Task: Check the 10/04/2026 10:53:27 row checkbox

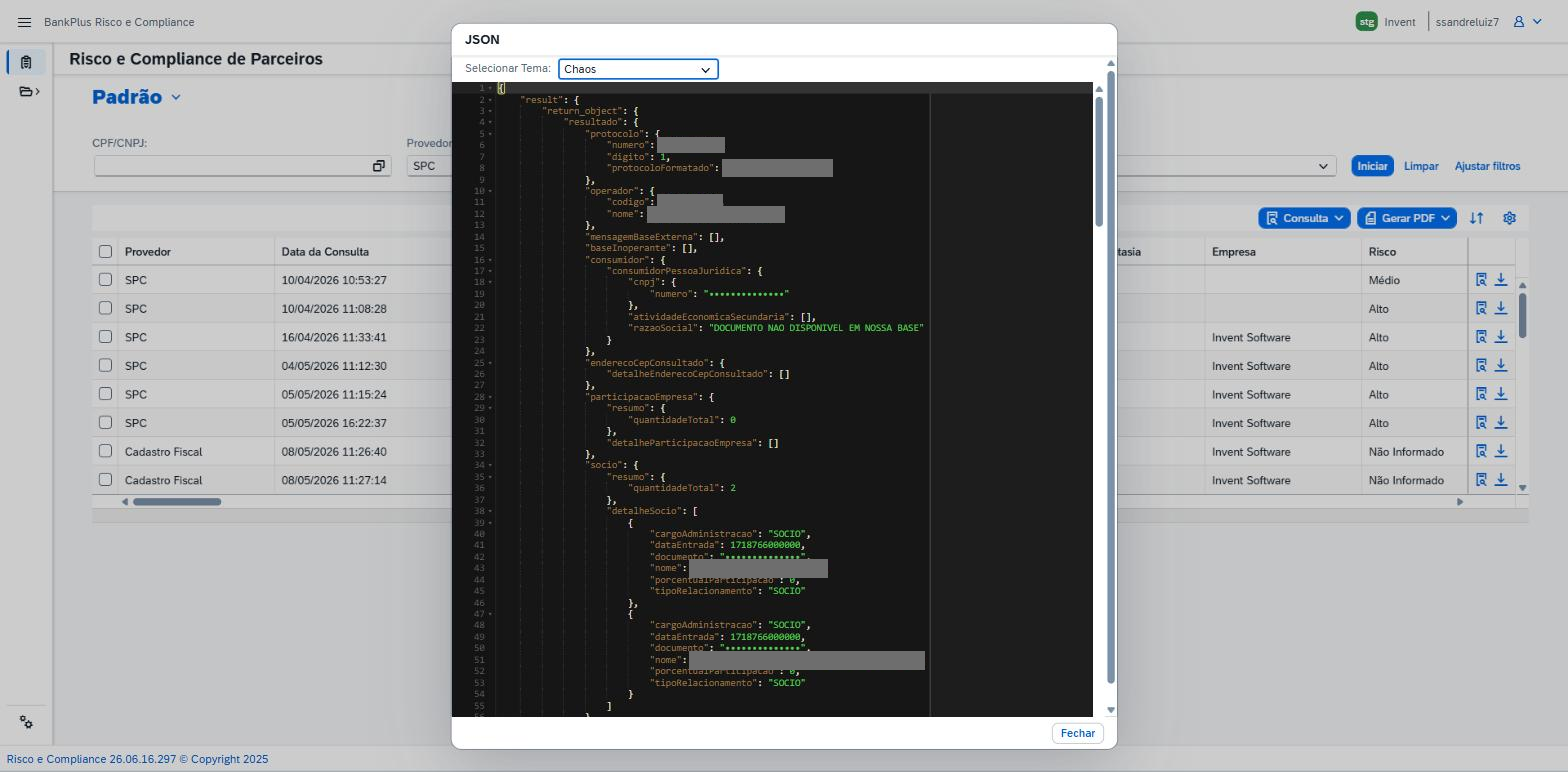Action: [105, 280]
